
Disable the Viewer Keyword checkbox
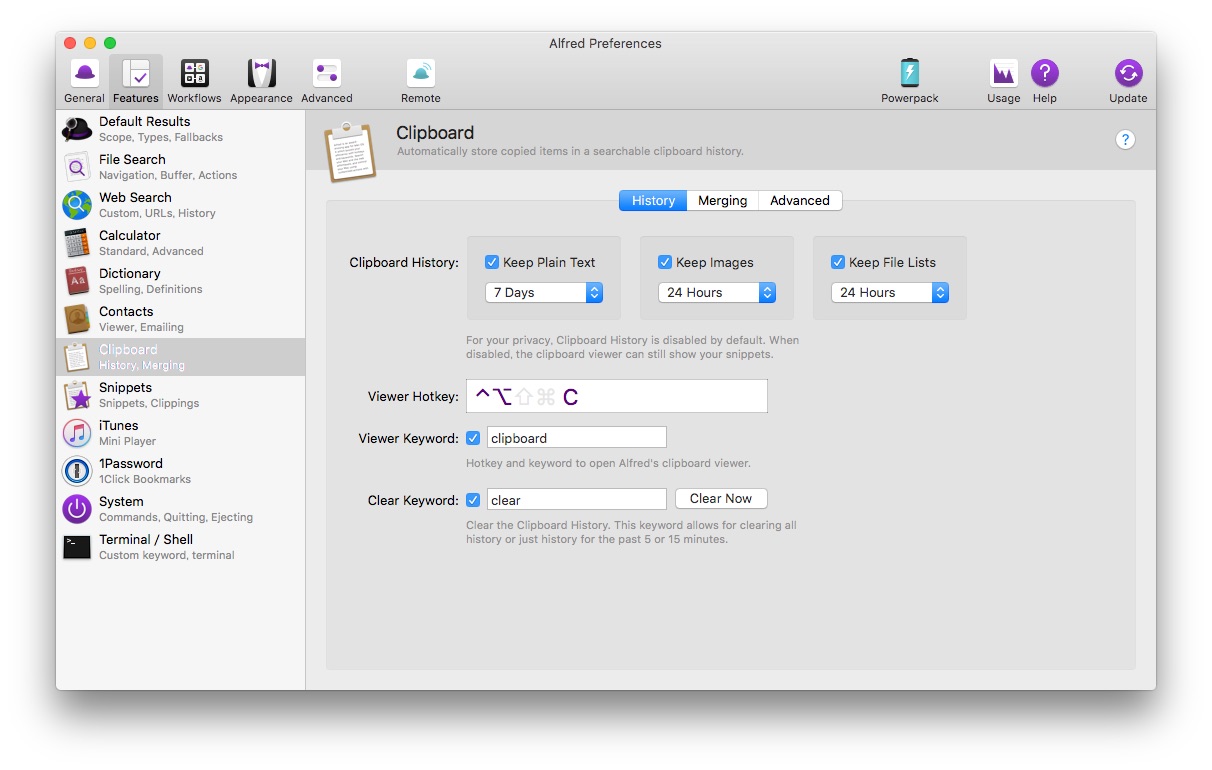coord(473,438)
